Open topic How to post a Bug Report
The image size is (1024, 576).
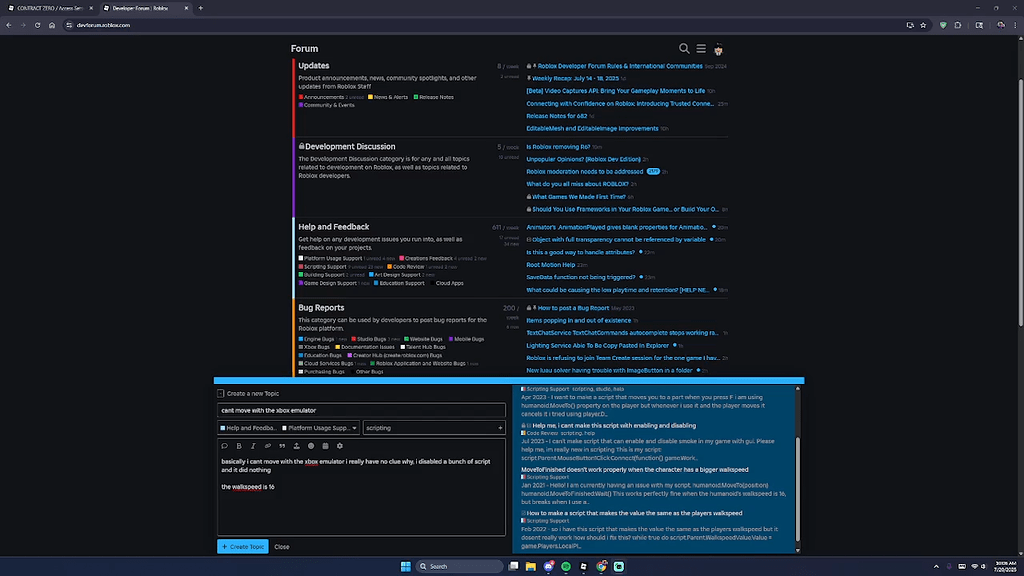[x=573, y=308]
